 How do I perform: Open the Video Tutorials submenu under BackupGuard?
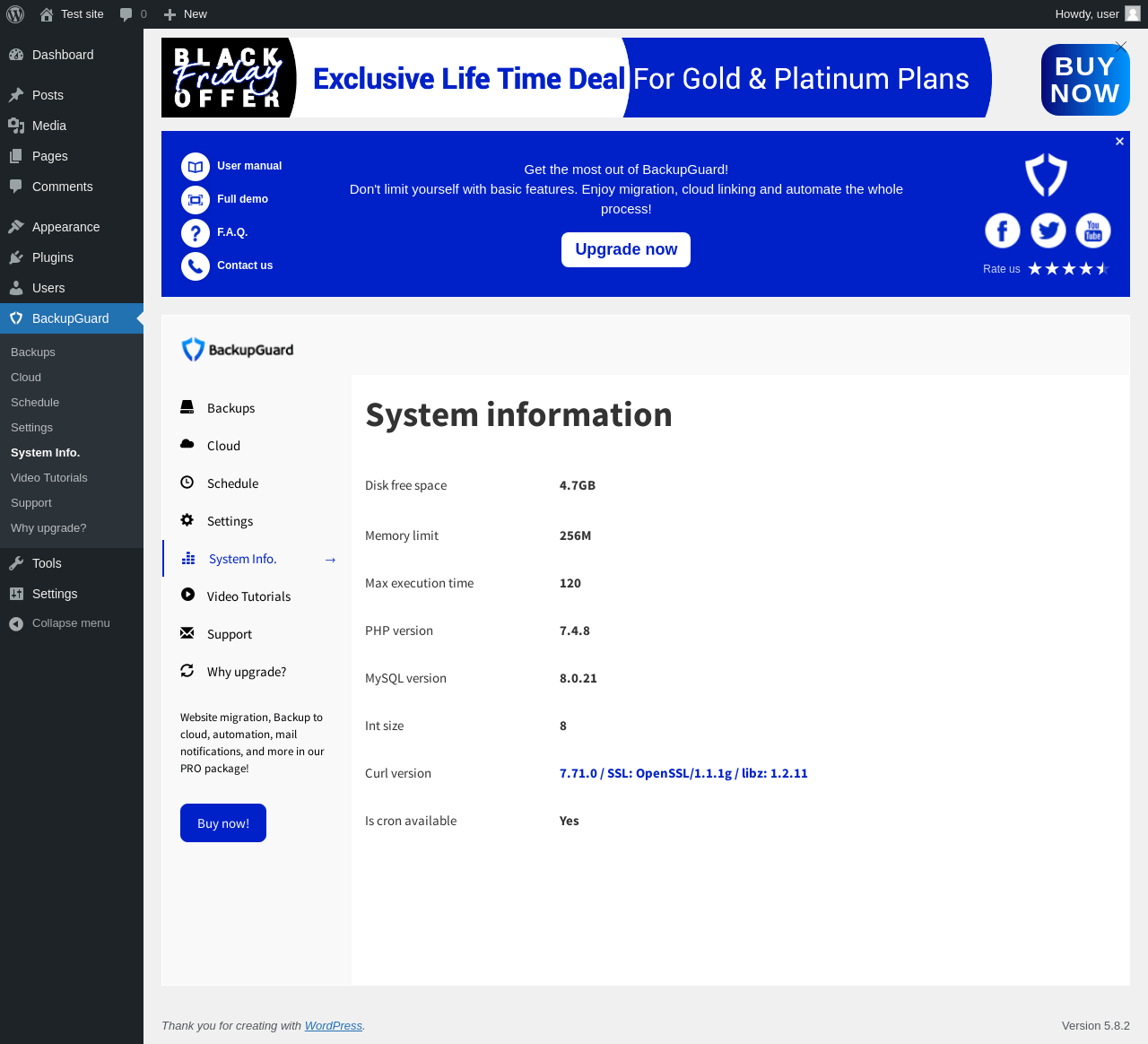(x=49, y=478)
